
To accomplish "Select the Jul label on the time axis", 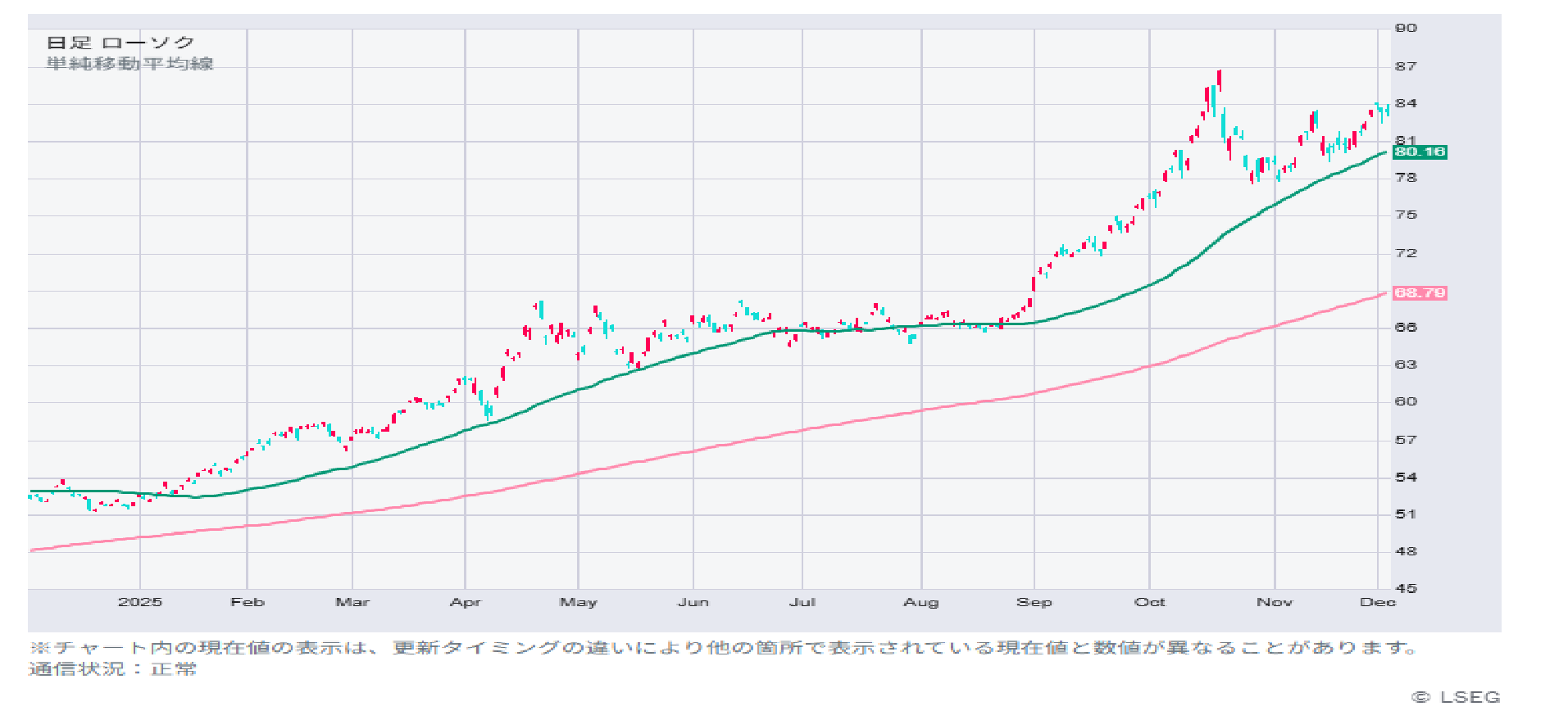I will point(802,602).
